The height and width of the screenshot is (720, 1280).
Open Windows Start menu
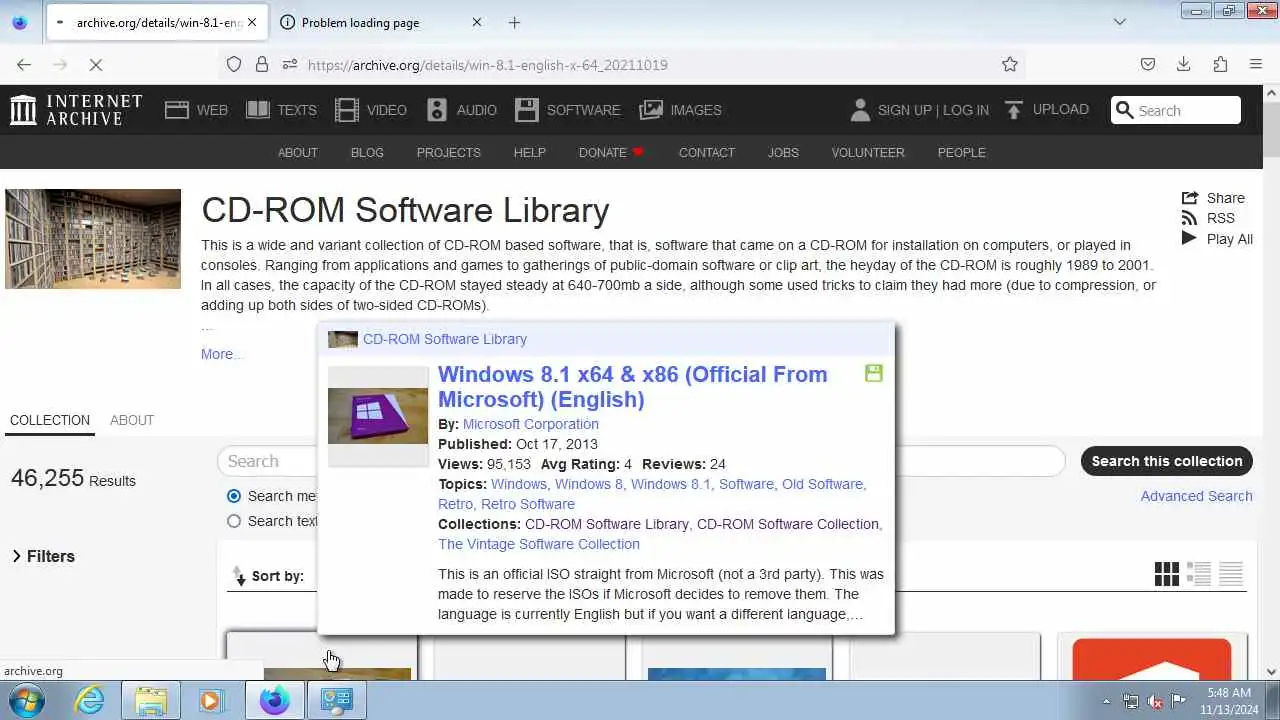pos(26,700)
